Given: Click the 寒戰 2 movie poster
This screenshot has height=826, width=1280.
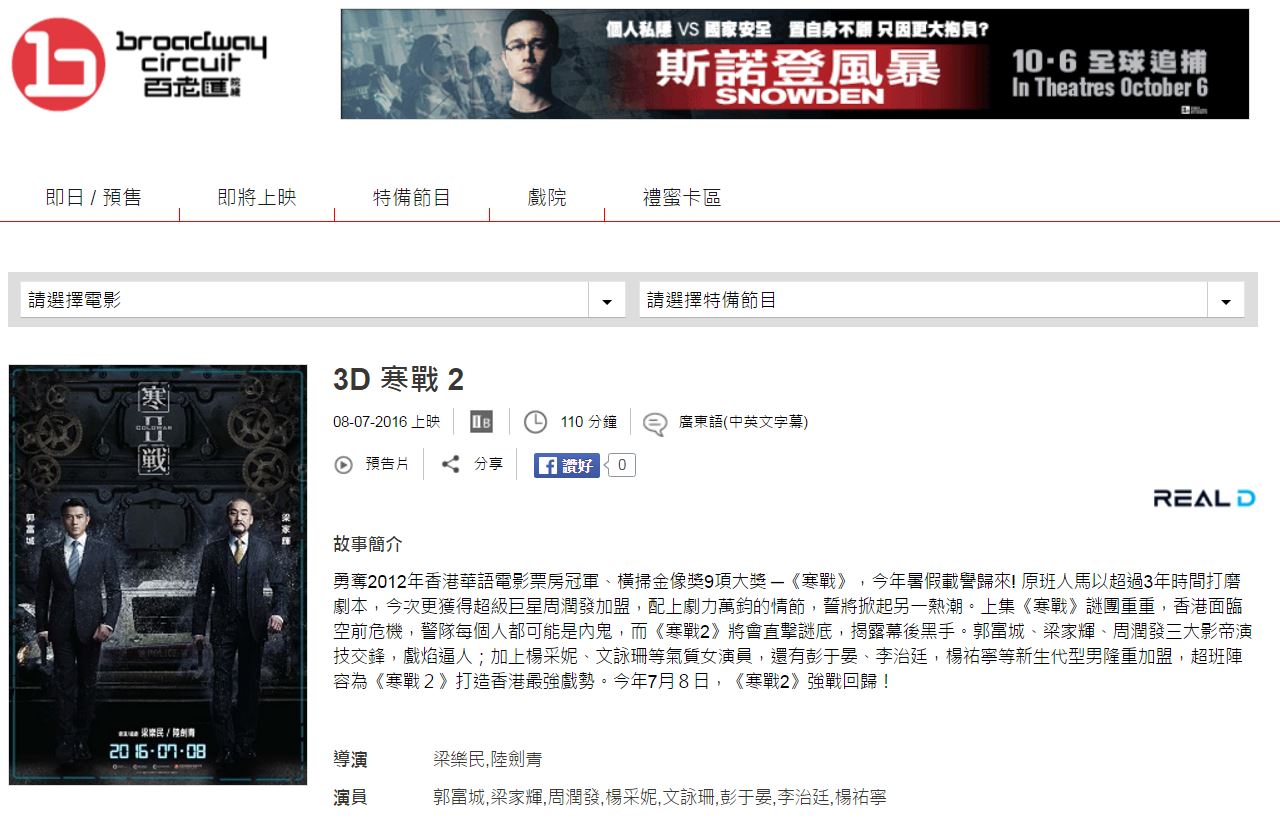Looking at the screenshot, I should click(158, 575).
